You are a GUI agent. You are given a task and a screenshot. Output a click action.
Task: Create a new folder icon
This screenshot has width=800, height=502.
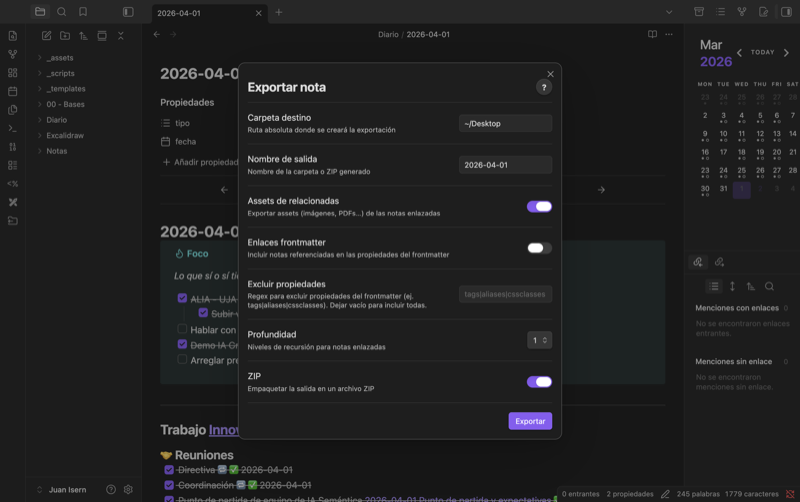point(65,36)
